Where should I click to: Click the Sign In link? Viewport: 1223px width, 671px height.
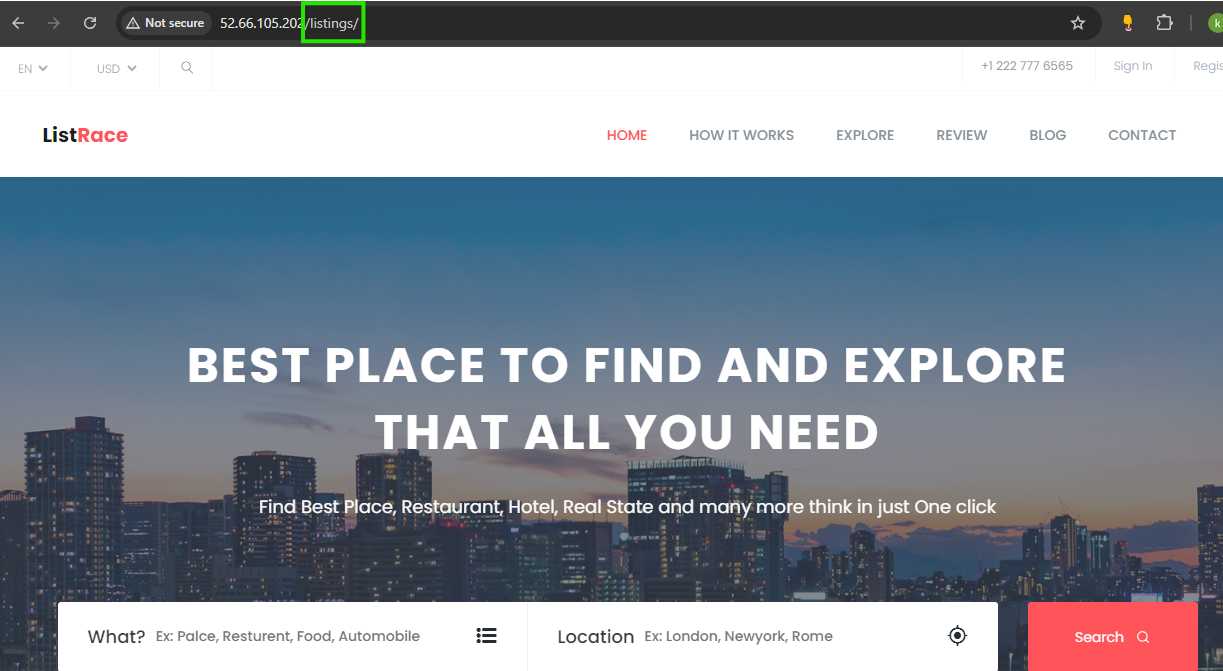[1132, 66]
